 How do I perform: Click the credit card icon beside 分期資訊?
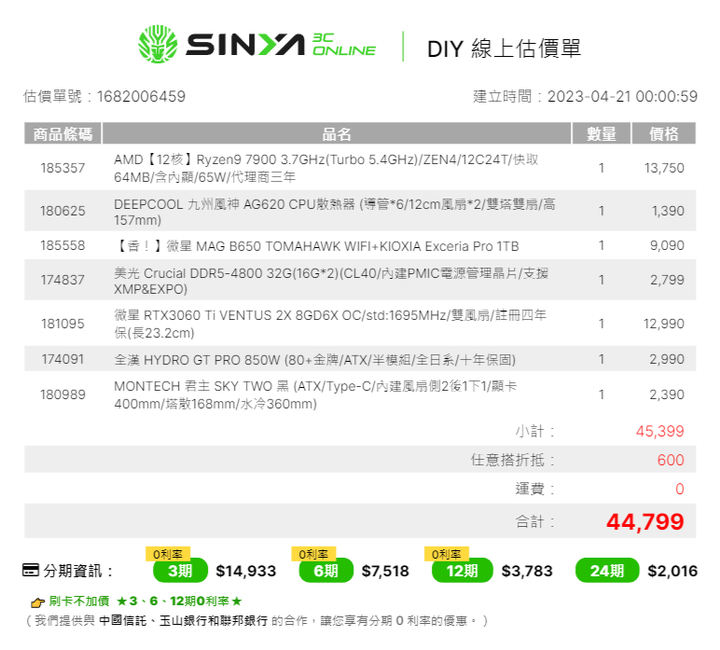tap(31, 570)
